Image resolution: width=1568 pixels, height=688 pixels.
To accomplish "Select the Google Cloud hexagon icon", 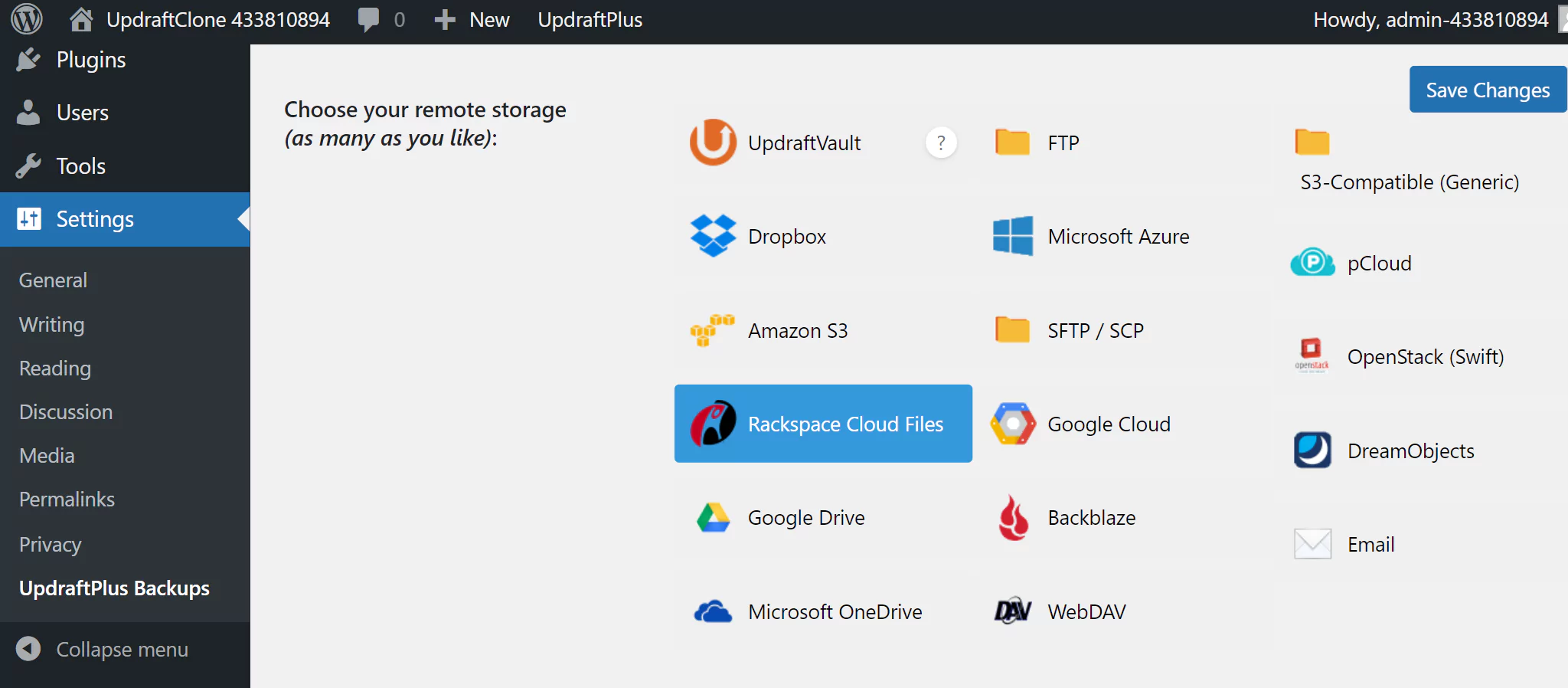I will [x=1012, y=424].
